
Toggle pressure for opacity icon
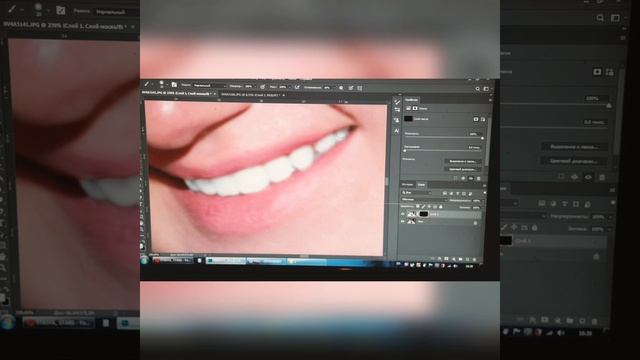point(263,87)
